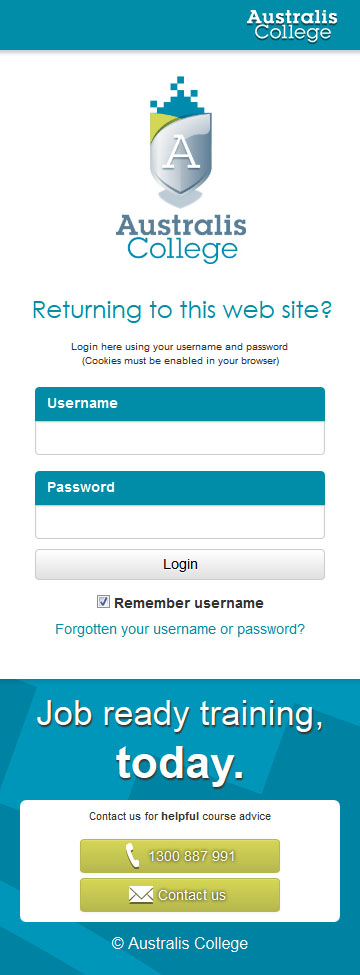Click the copyright Australis College footer text
This screenshot has width=360, height=975.
tap(180, 943)
